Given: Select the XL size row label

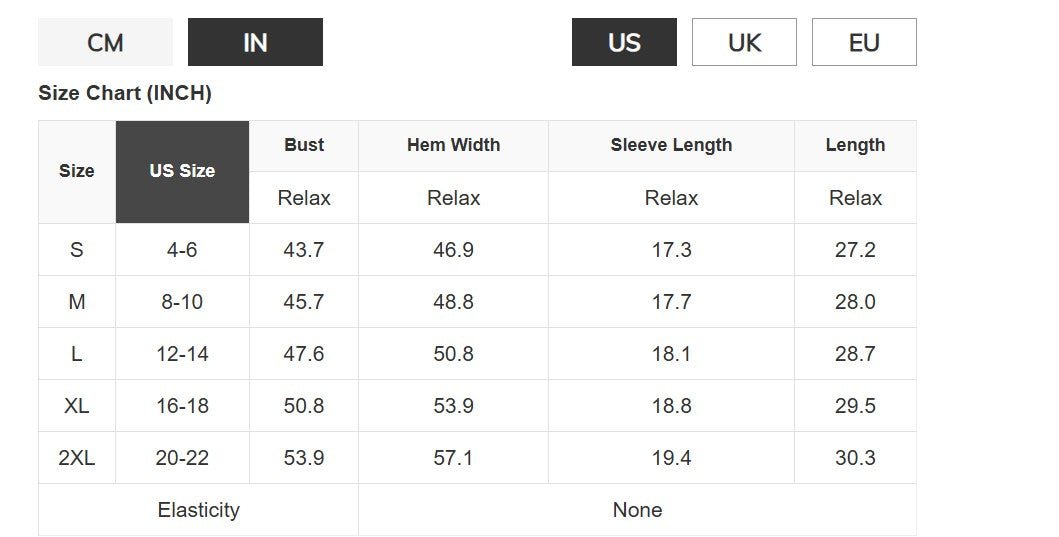Looking at the screenshot, I should coord(77,405).
